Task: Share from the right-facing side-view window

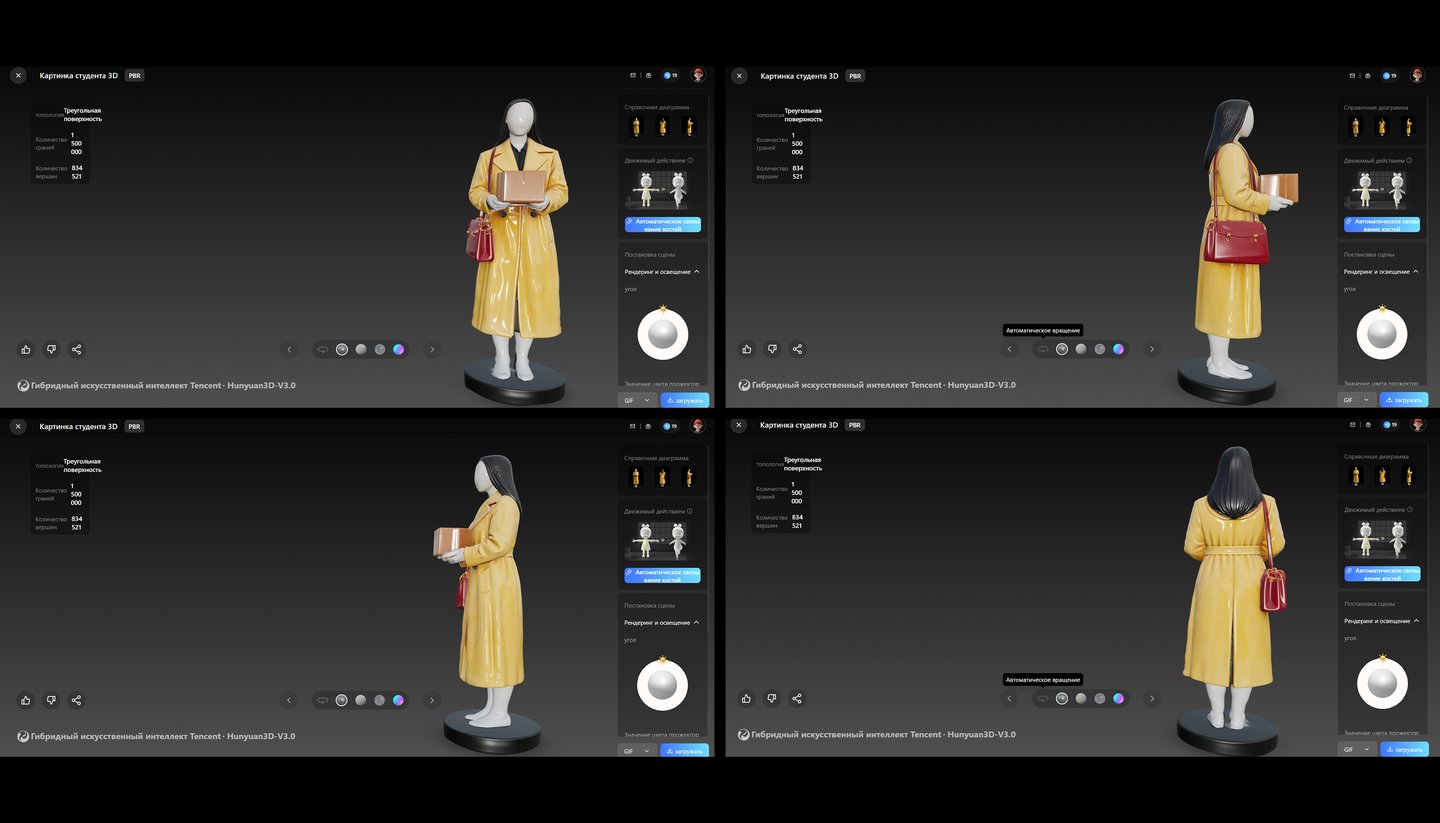Action: (x=797, y=349)
